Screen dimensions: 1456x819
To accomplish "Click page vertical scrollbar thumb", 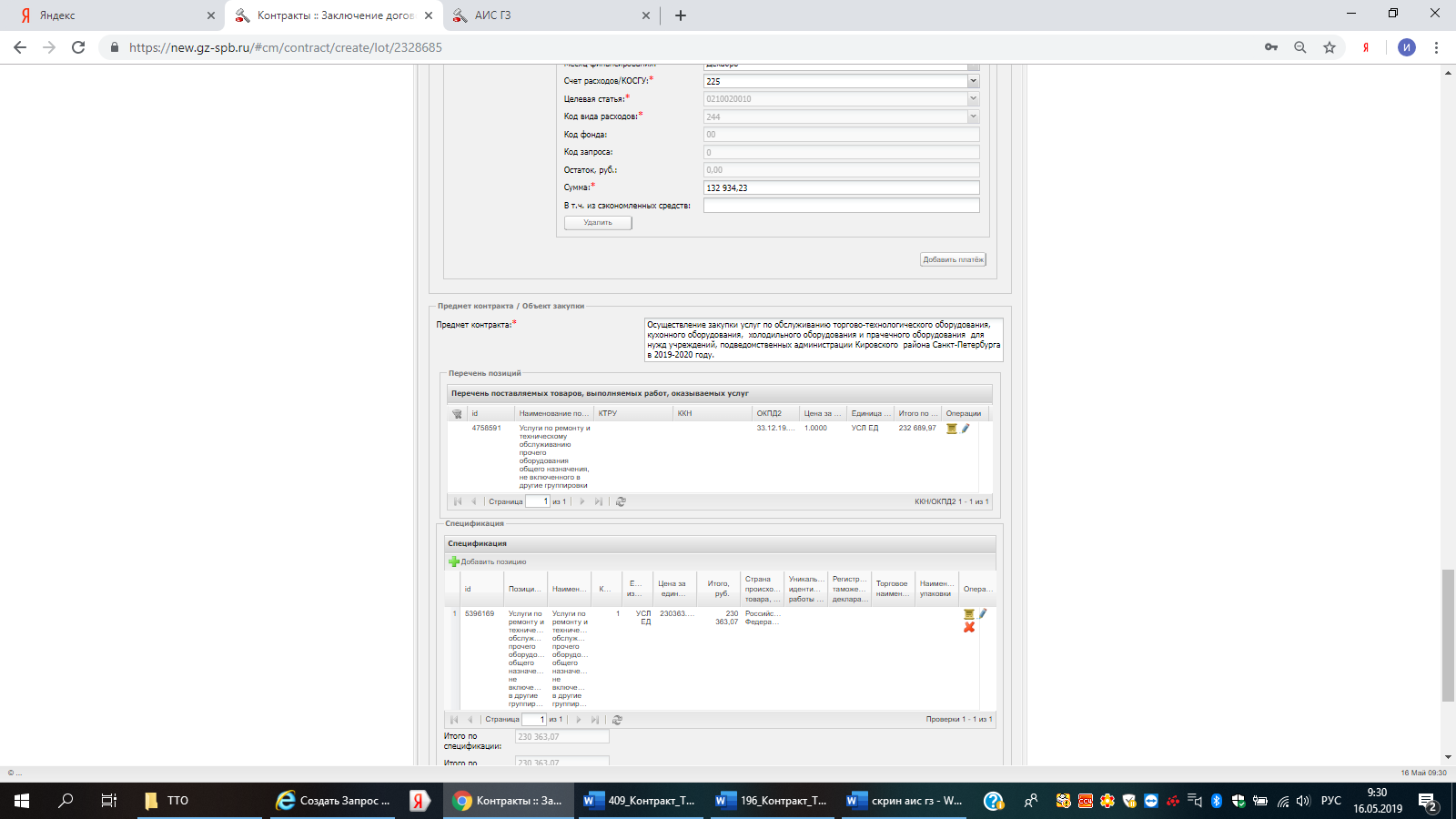I will point(1448,635).
